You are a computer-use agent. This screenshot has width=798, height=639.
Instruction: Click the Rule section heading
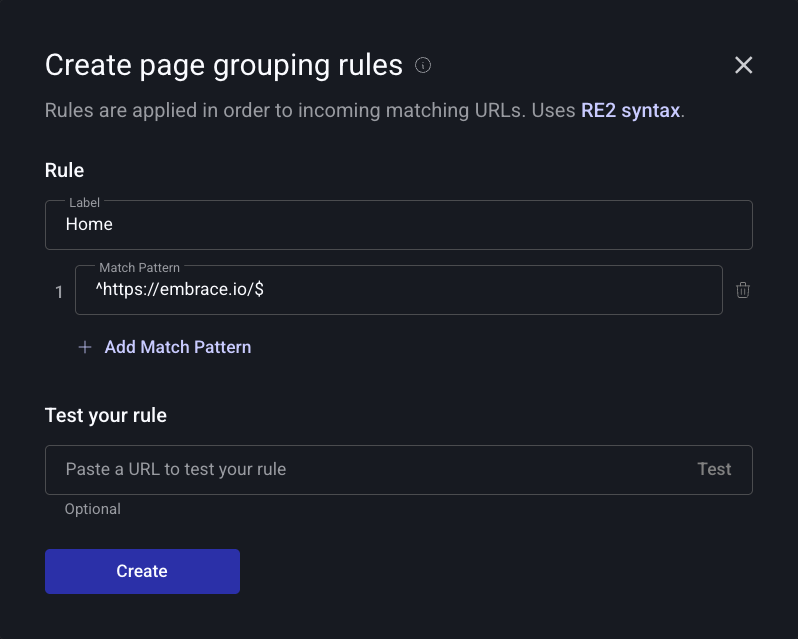click(65, 170)
